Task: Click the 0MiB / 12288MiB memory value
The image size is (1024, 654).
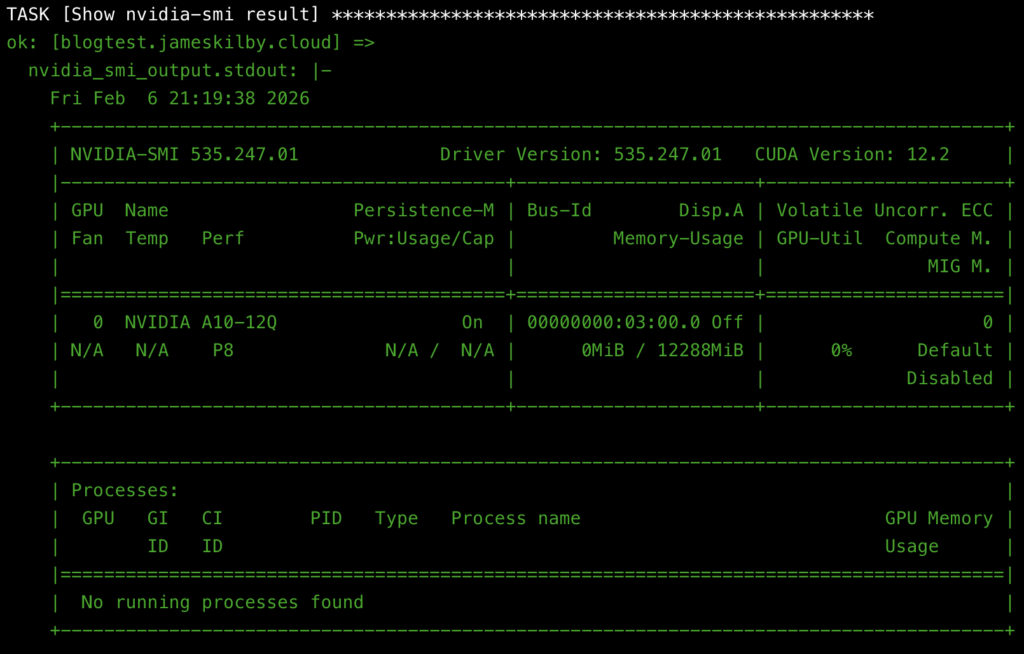Action: 661,351
